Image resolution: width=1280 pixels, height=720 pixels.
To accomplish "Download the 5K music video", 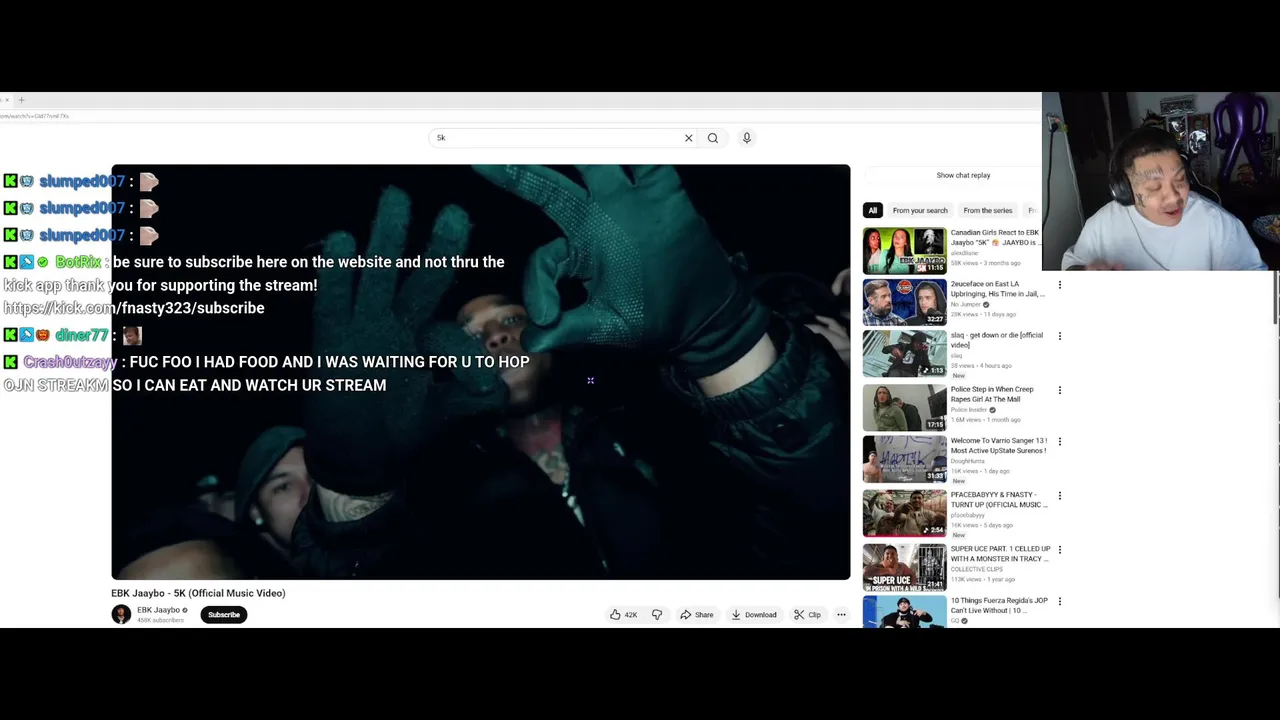I will (754, 615).
